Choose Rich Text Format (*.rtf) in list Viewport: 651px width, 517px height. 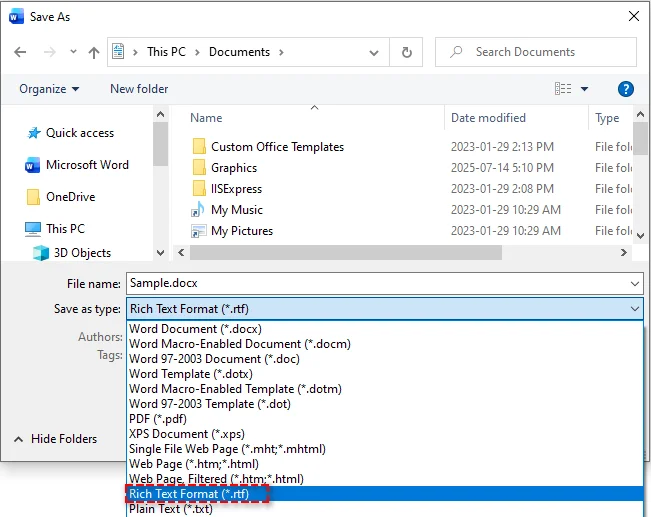tap(384, 494)
